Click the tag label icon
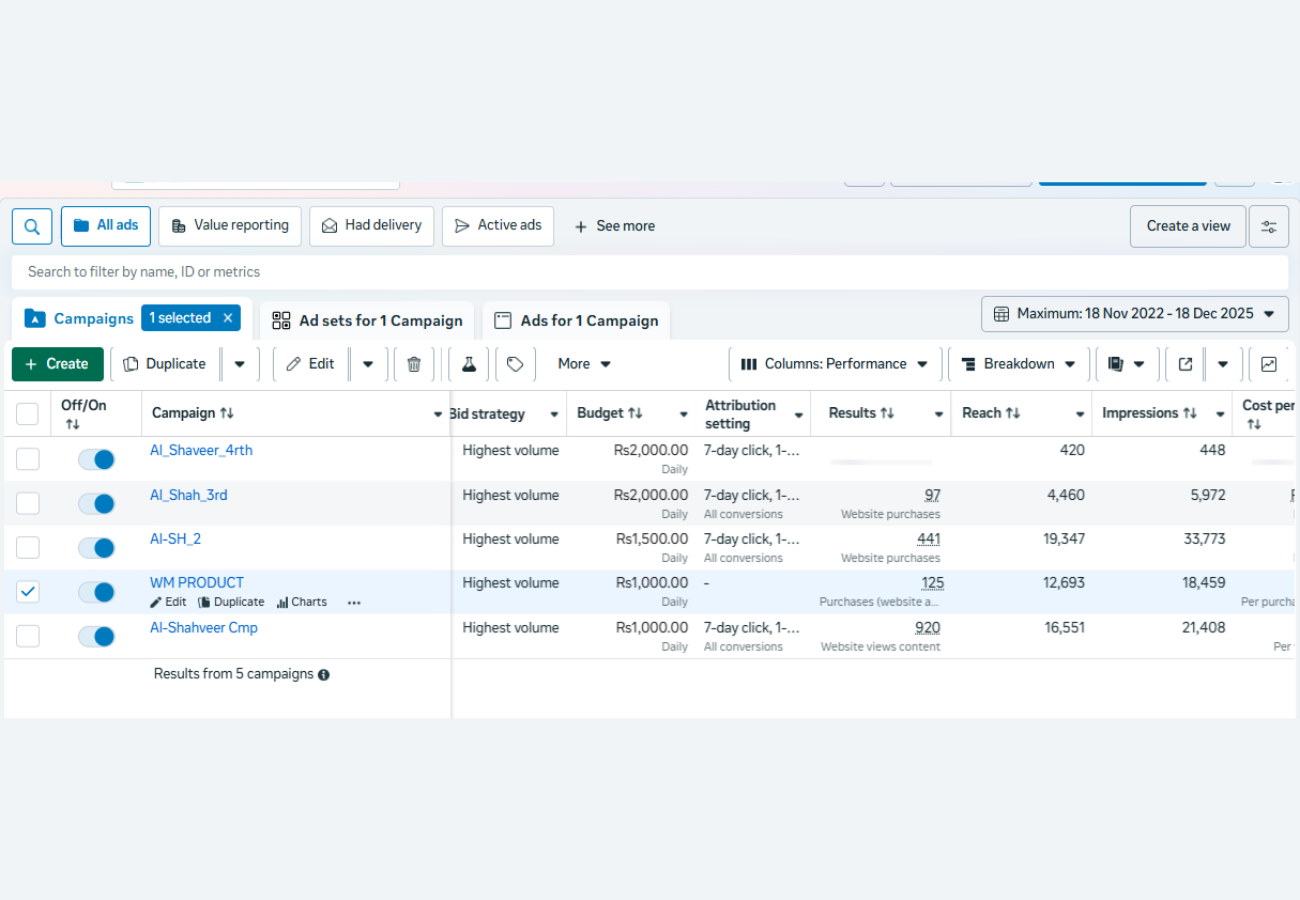The image size is (1300, 900). [515, 364]
